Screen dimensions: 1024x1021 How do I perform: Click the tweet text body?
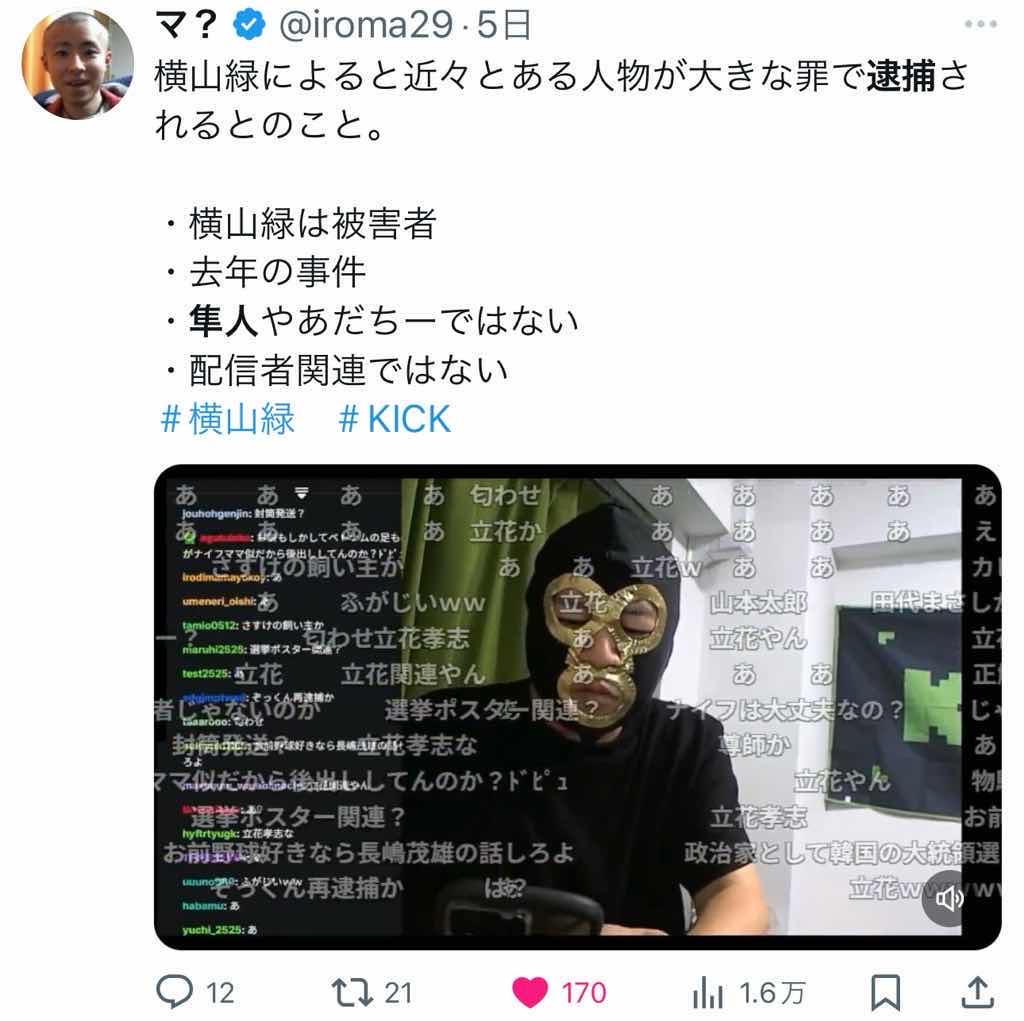pos(562,222)
